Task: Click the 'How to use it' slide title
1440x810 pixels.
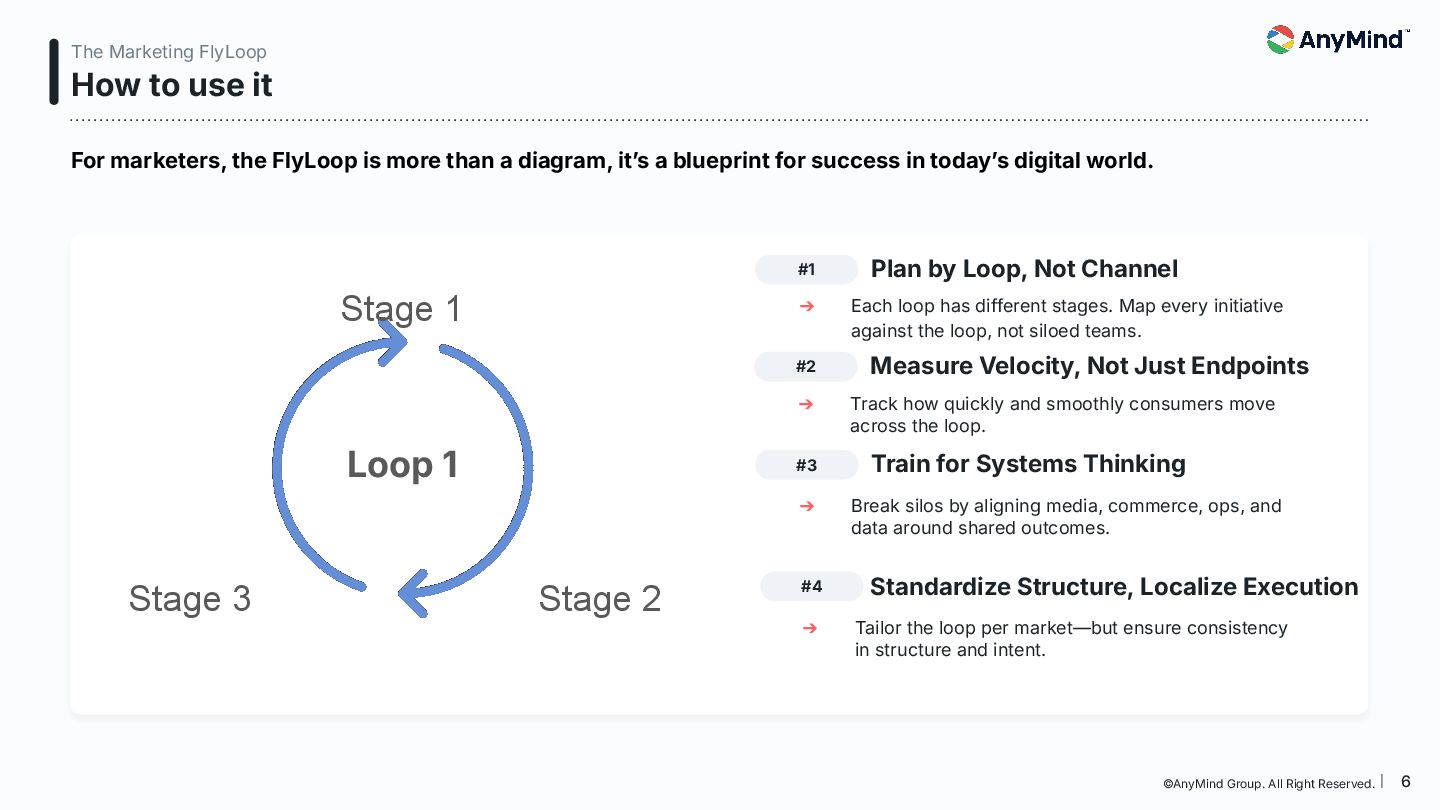Action: pyautogui.click(x=172, y=85)
